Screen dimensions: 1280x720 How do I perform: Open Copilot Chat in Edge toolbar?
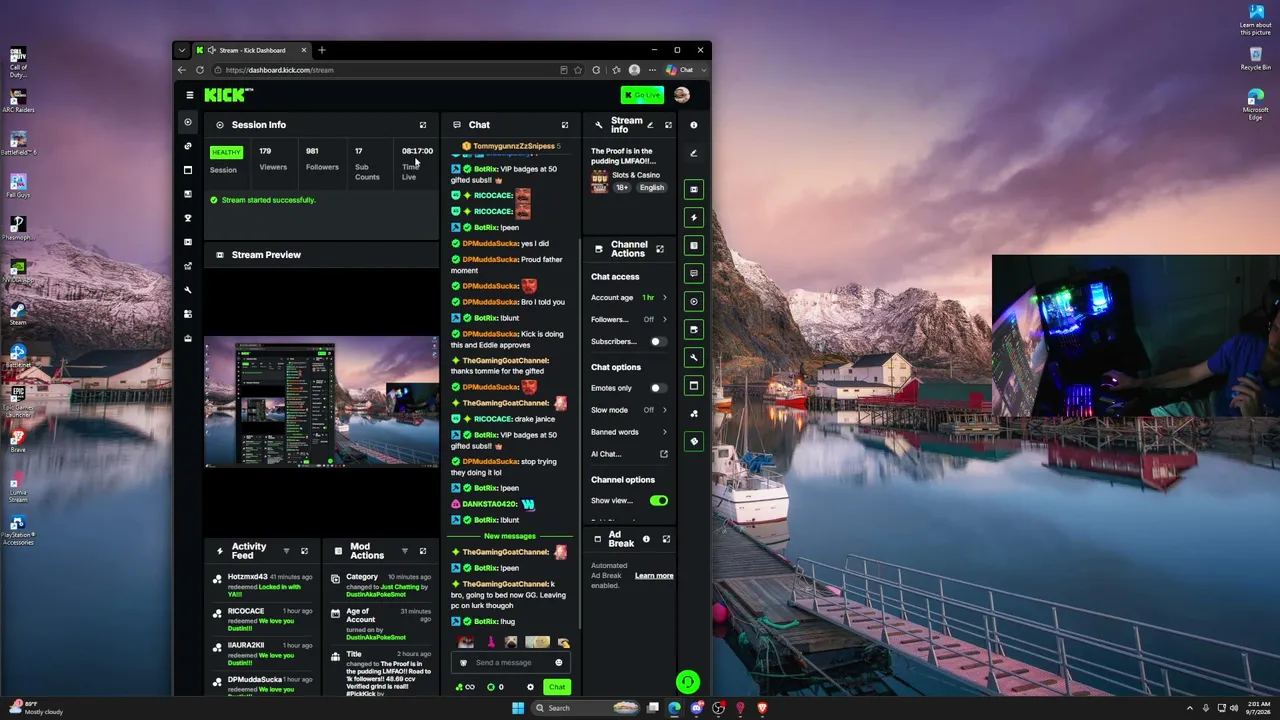pyautogui.click(x=680, y=70)
